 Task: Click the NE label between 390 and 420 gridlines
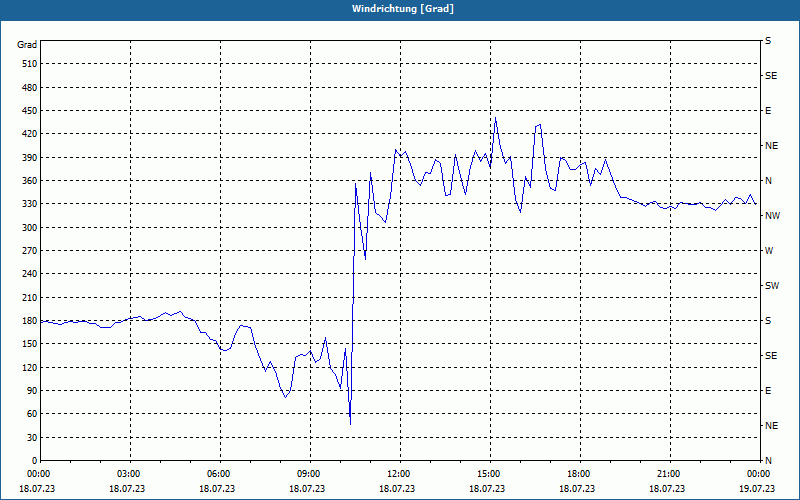pyautogui.click(x=771, y=146)
